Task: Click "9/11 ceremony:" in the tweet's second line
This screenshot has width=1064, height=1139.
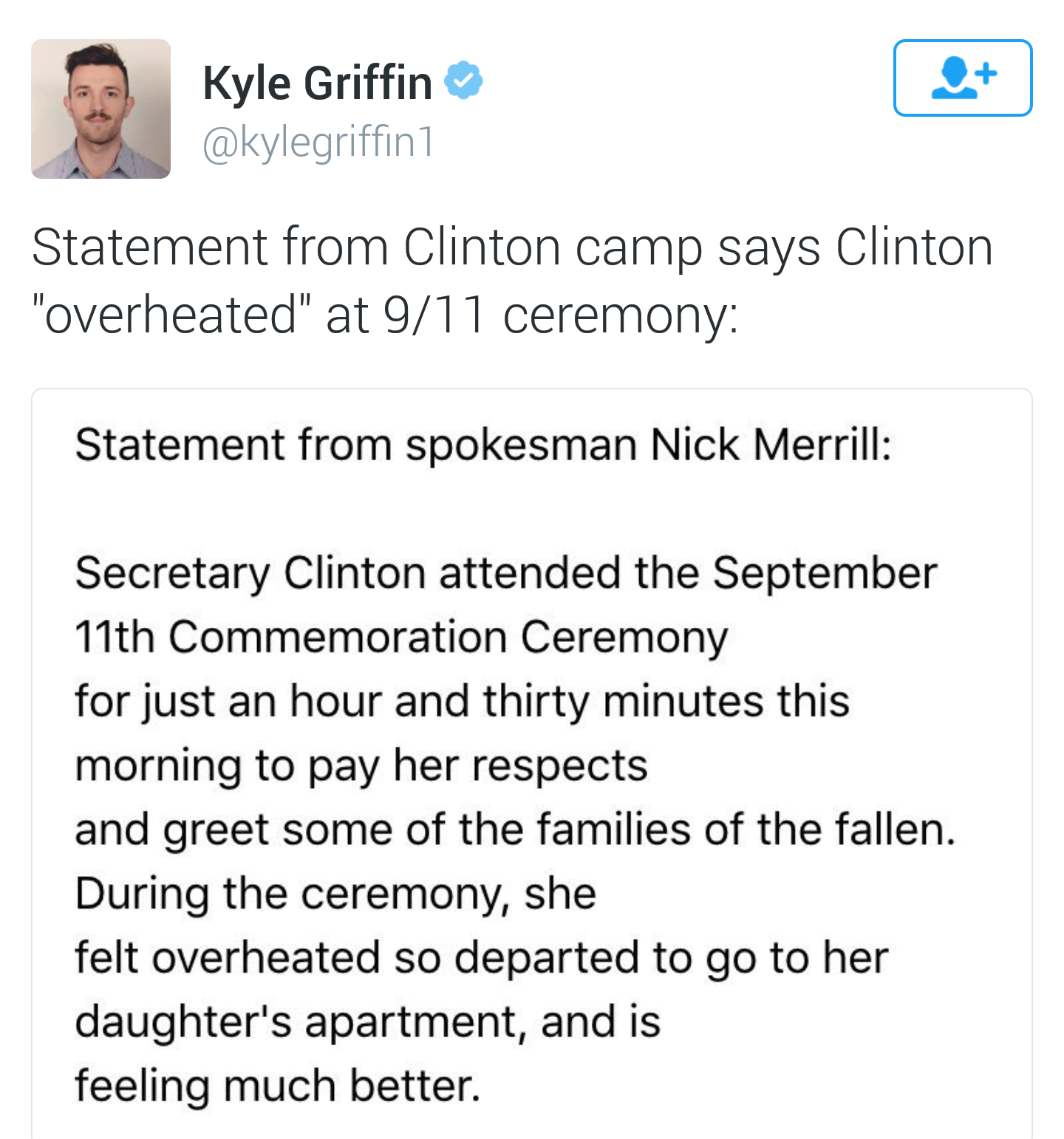Action: click(561, 315)
